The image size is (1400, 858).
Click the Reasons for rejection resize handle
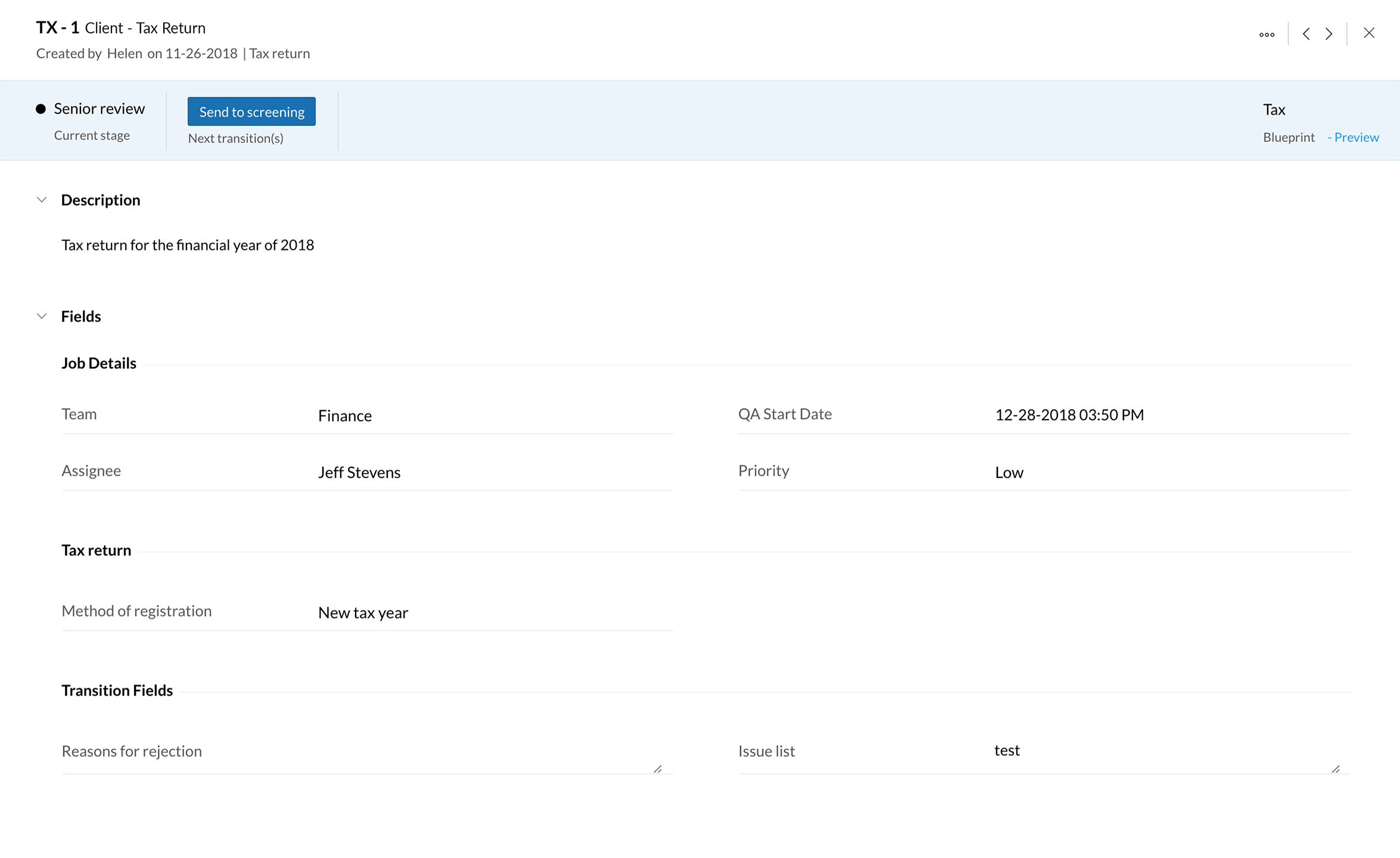coord(658,769)
